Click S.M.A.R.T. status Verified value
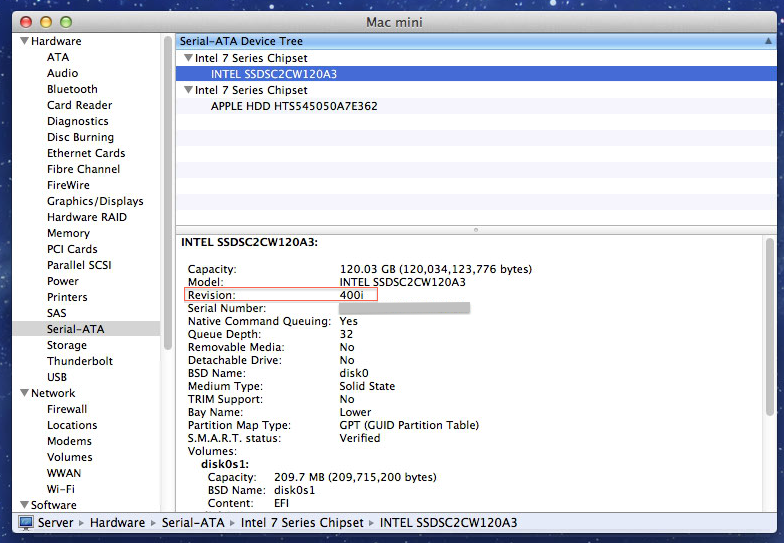 tap(360, 438)
